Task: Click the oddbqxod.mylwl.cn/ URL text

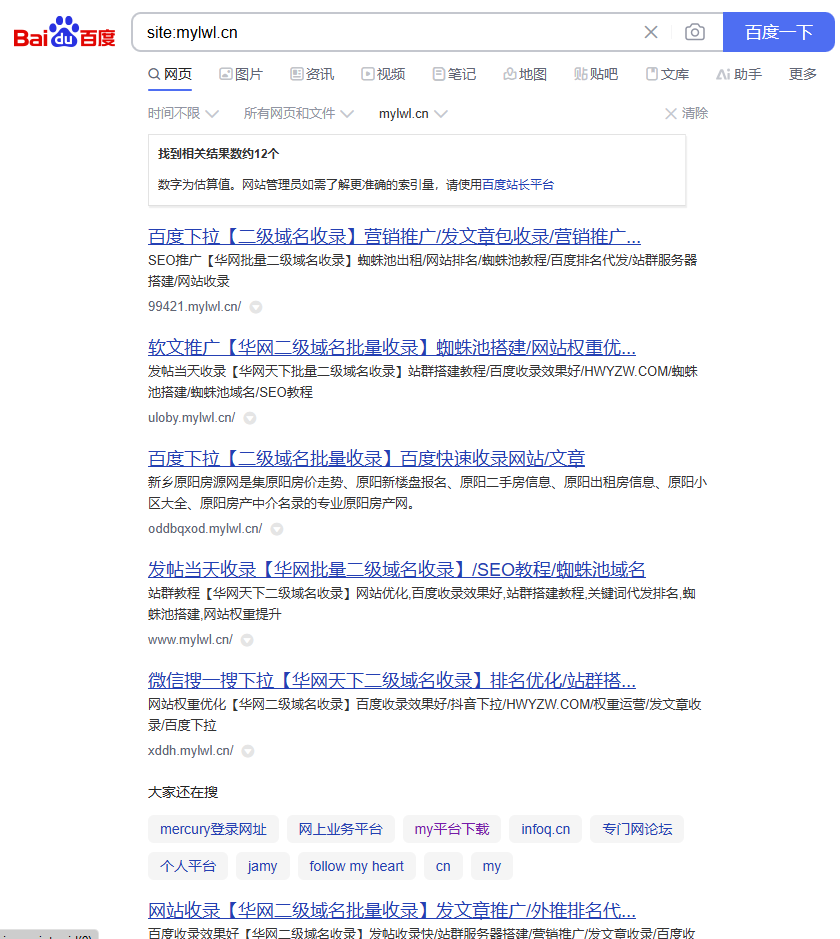Action: click(205, 528)
